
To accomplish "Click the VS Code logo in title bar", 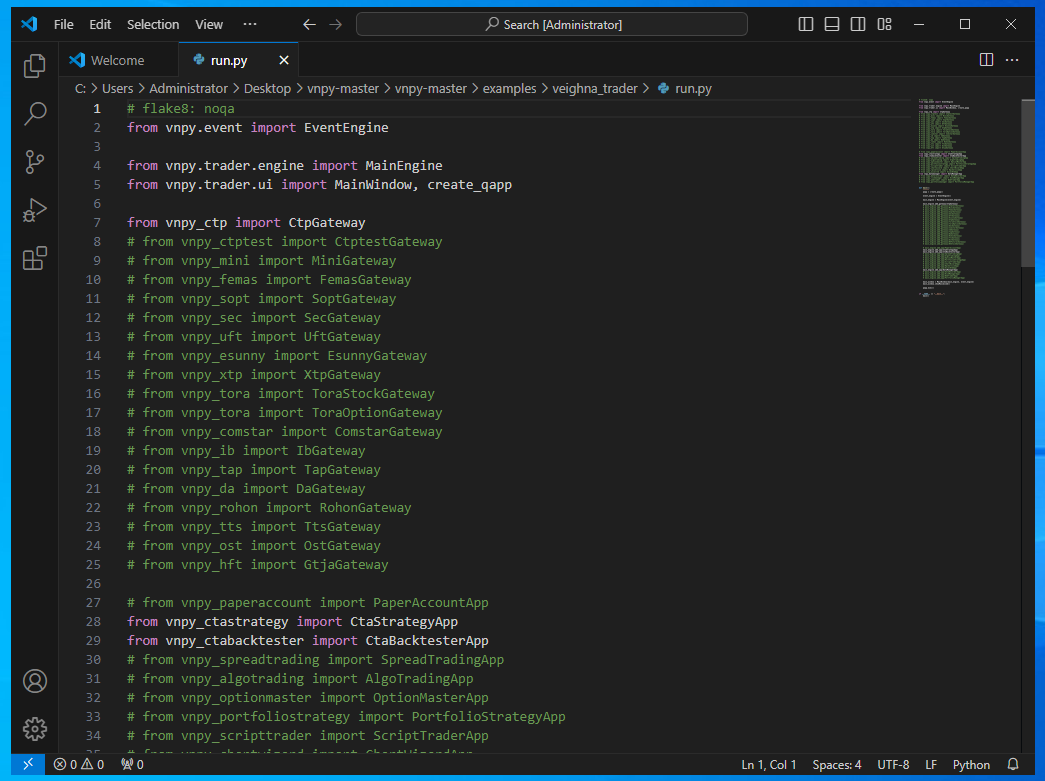I will pos(29,24).
